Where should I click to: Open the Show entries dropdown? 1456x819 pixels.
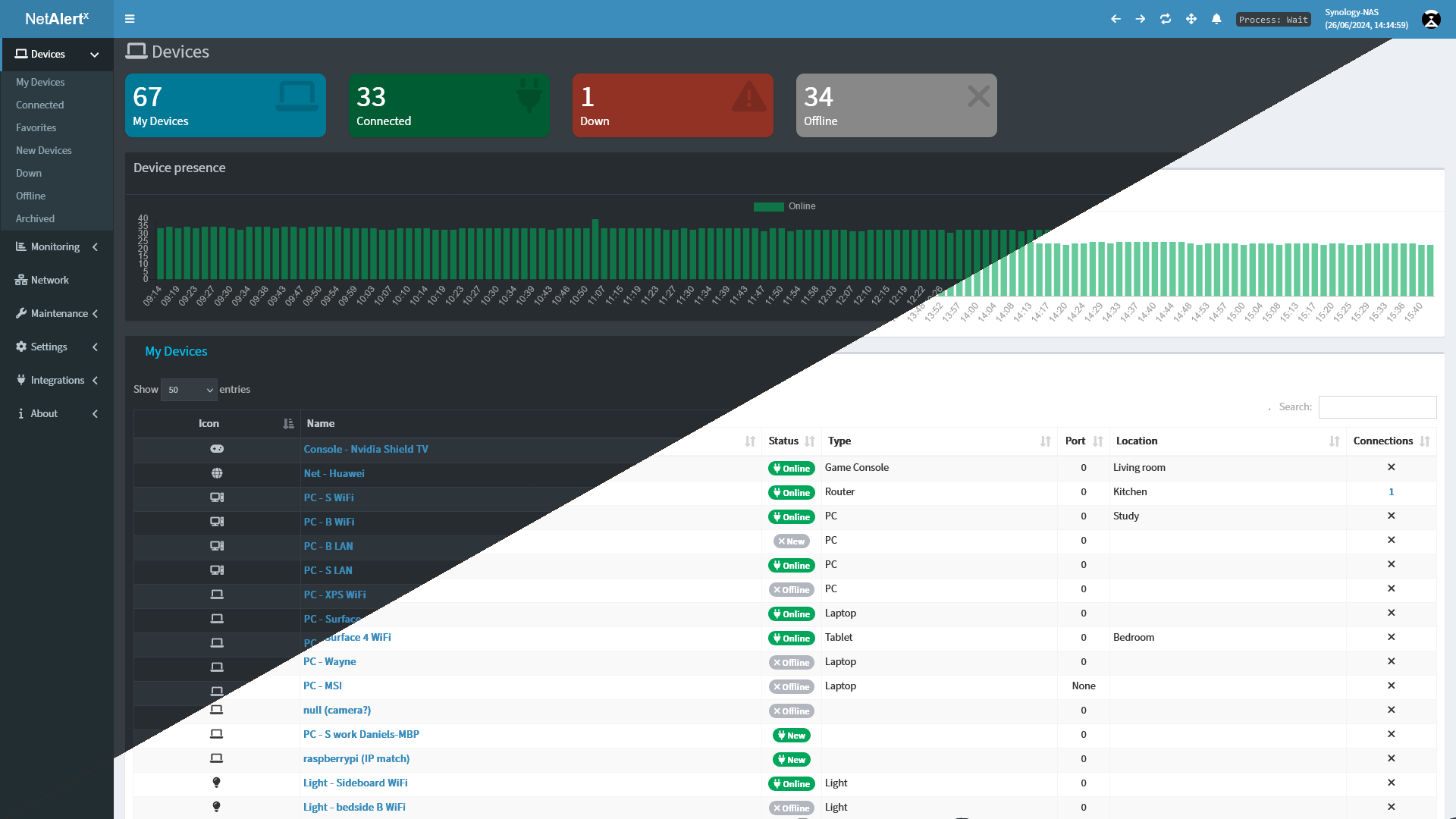[x=190, y=390]
